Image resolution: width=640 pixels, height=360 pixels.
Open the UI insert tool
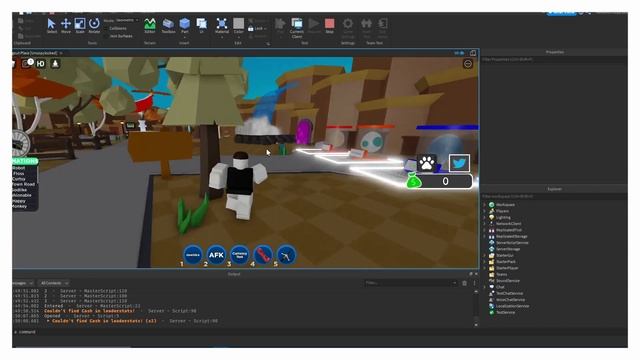coord(201,26)
